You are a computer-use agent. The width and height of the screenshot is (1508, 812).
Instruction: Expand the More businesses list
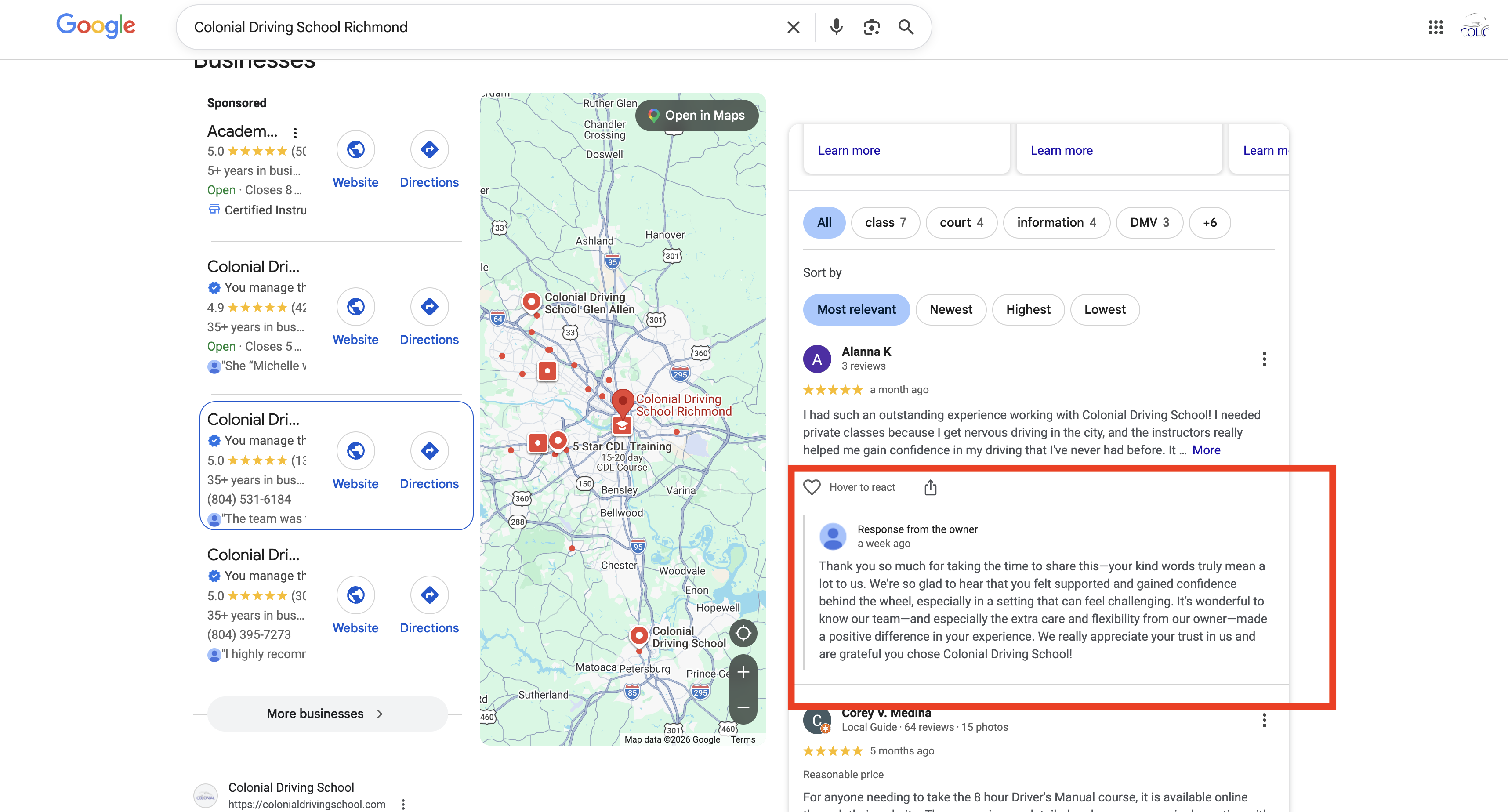tap(327, 714)
